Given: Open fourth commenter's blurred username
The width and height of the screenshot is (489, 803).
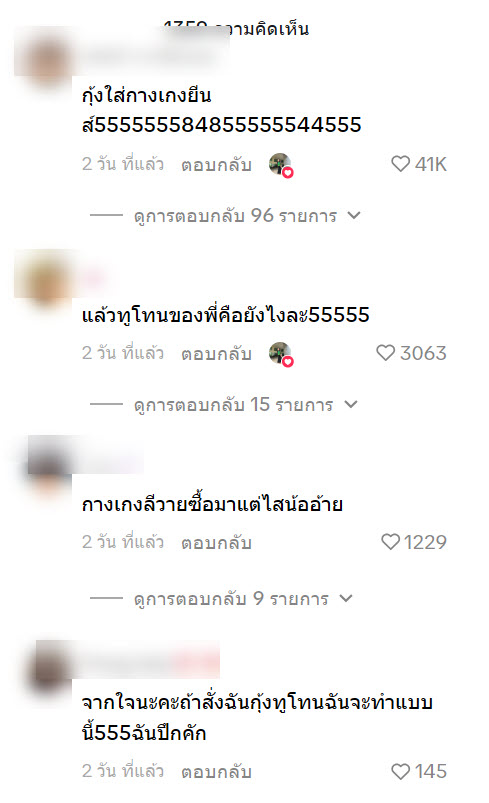Looking at the screenshot, I should tap(148, 660).
